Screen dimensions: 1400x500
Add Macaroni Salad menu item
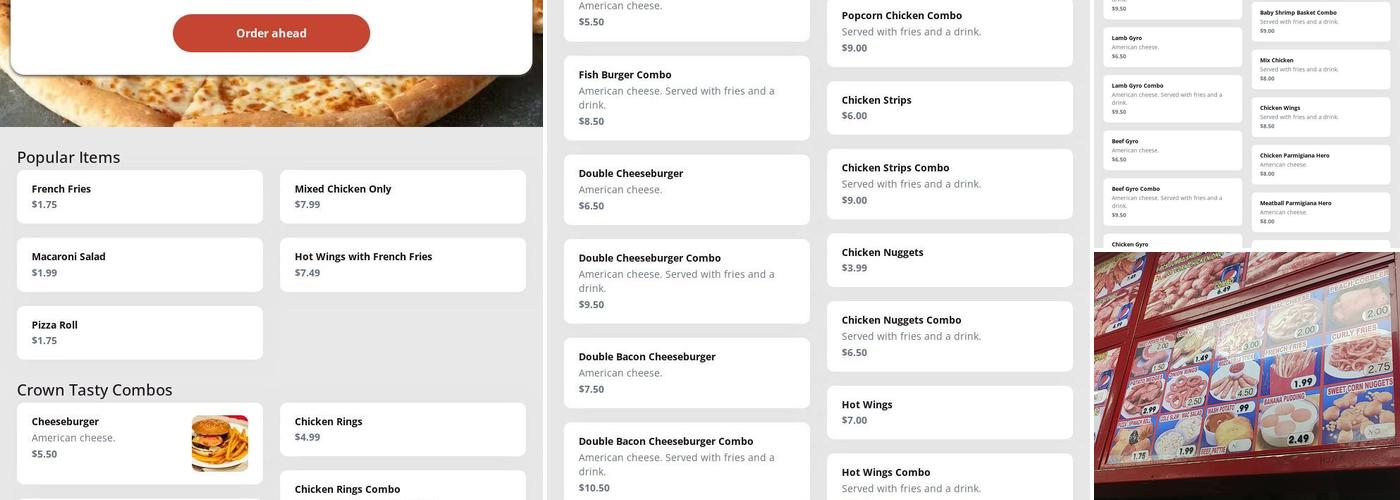coord(140,264)
